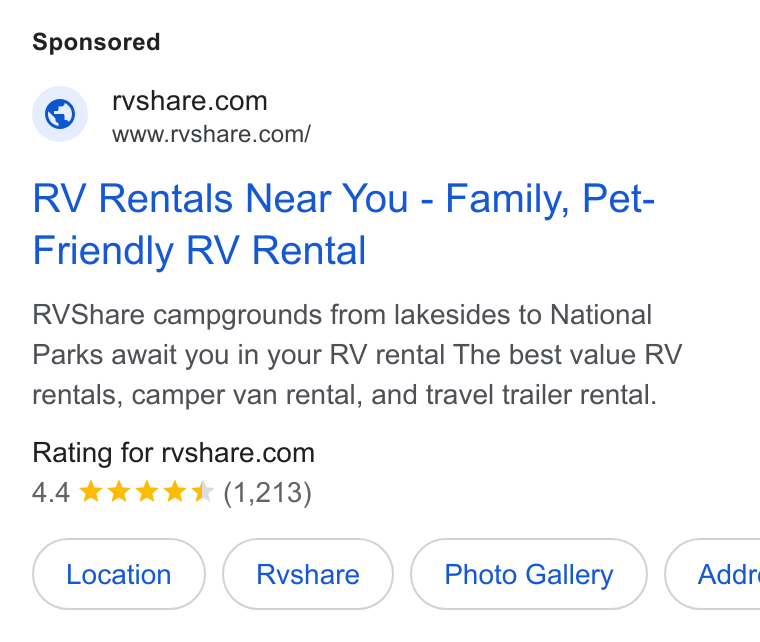760x642 pixels.
Task: Click the Rating for rvshare.com text
Action: point(174,453)
